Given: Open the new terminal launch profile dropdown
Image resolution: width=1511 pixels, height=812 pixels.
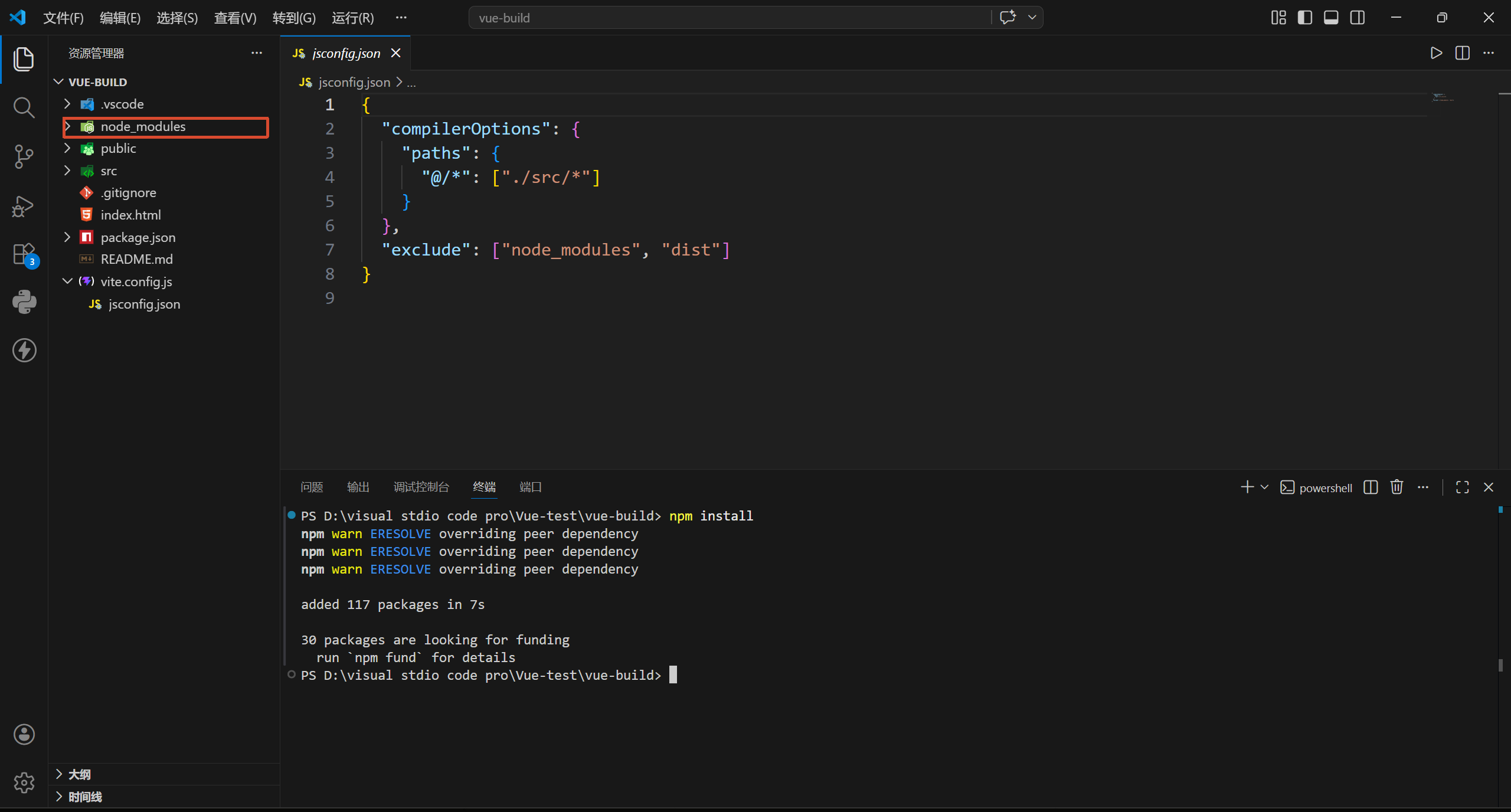Looking at the screenshot, I should point(1264,487).
